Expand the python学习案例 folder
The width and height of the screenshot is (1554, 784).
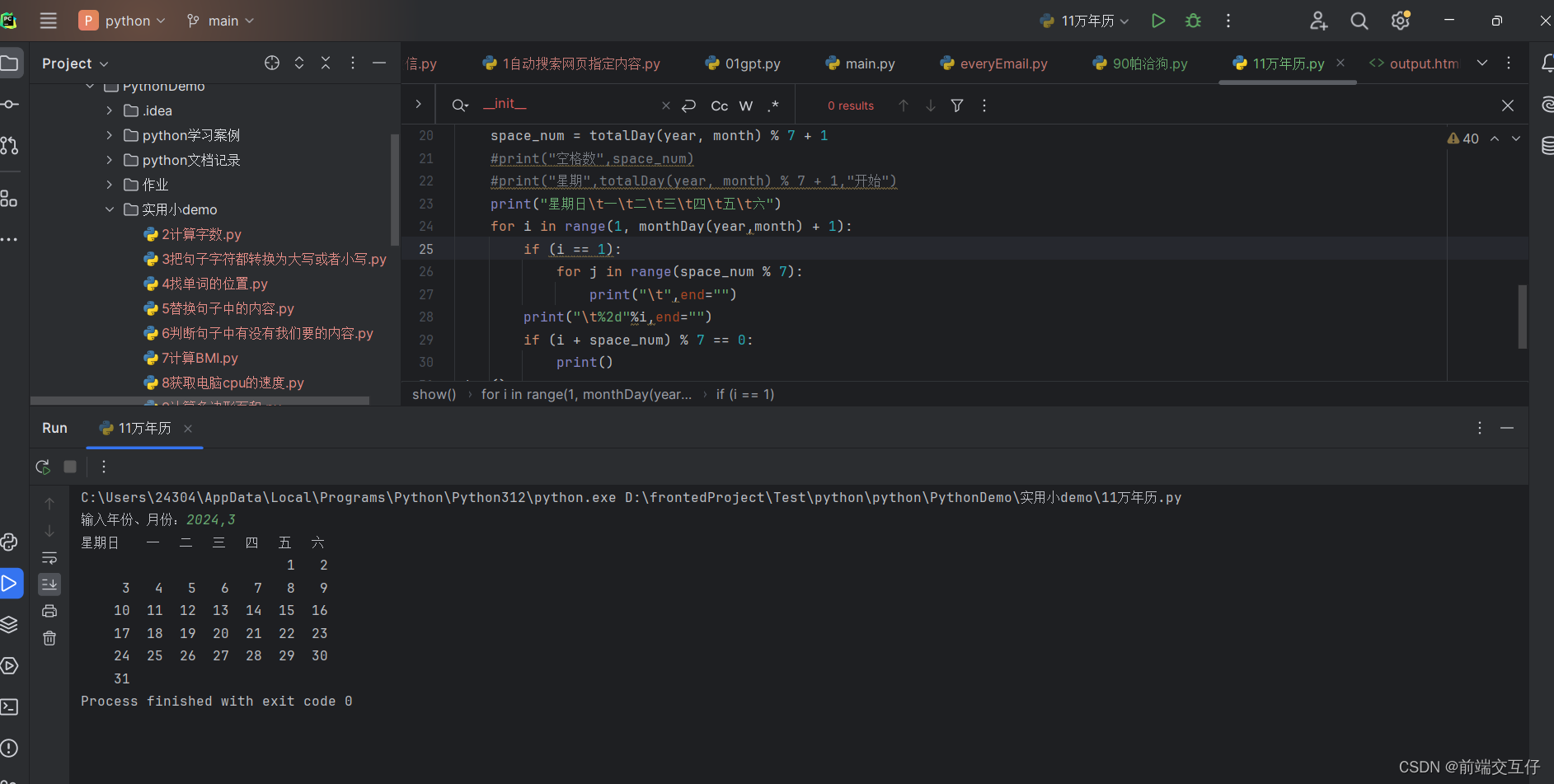(x=110, y=135)
